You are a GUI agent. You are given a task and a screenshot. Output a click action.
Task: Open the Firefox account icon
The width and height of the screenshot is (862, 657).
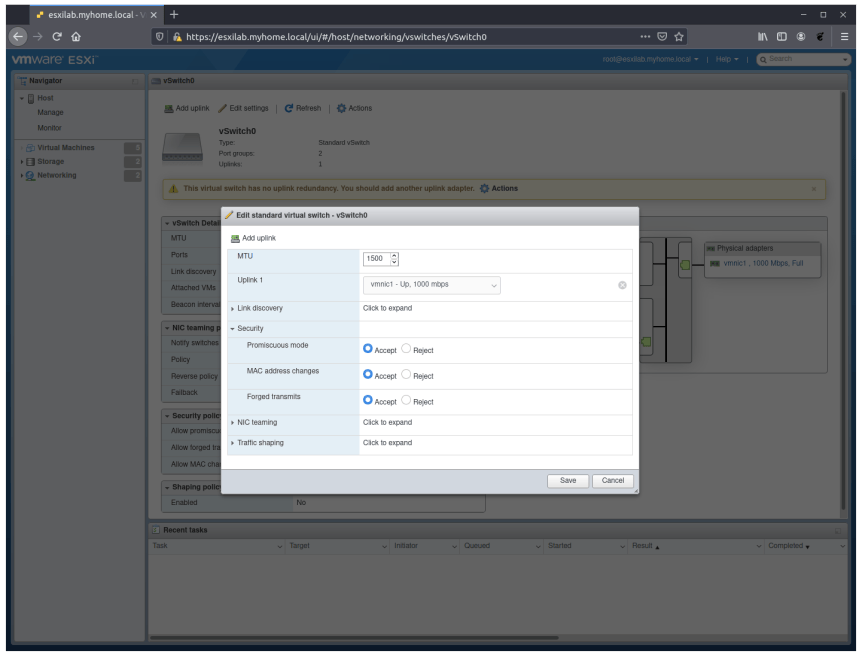(x=801, y=37)
